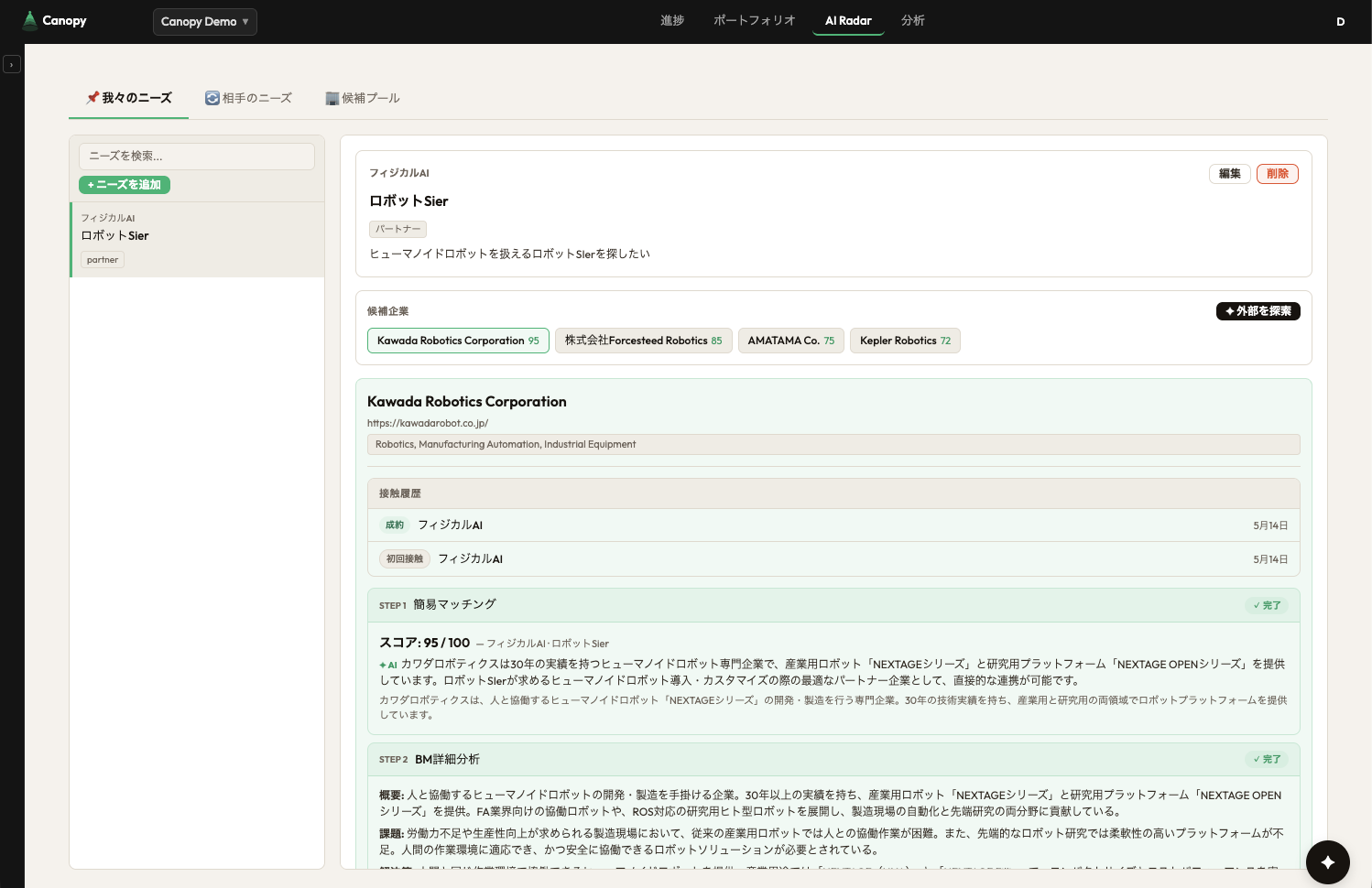Focus the ニーズを検索 search field

pos(197,156)
